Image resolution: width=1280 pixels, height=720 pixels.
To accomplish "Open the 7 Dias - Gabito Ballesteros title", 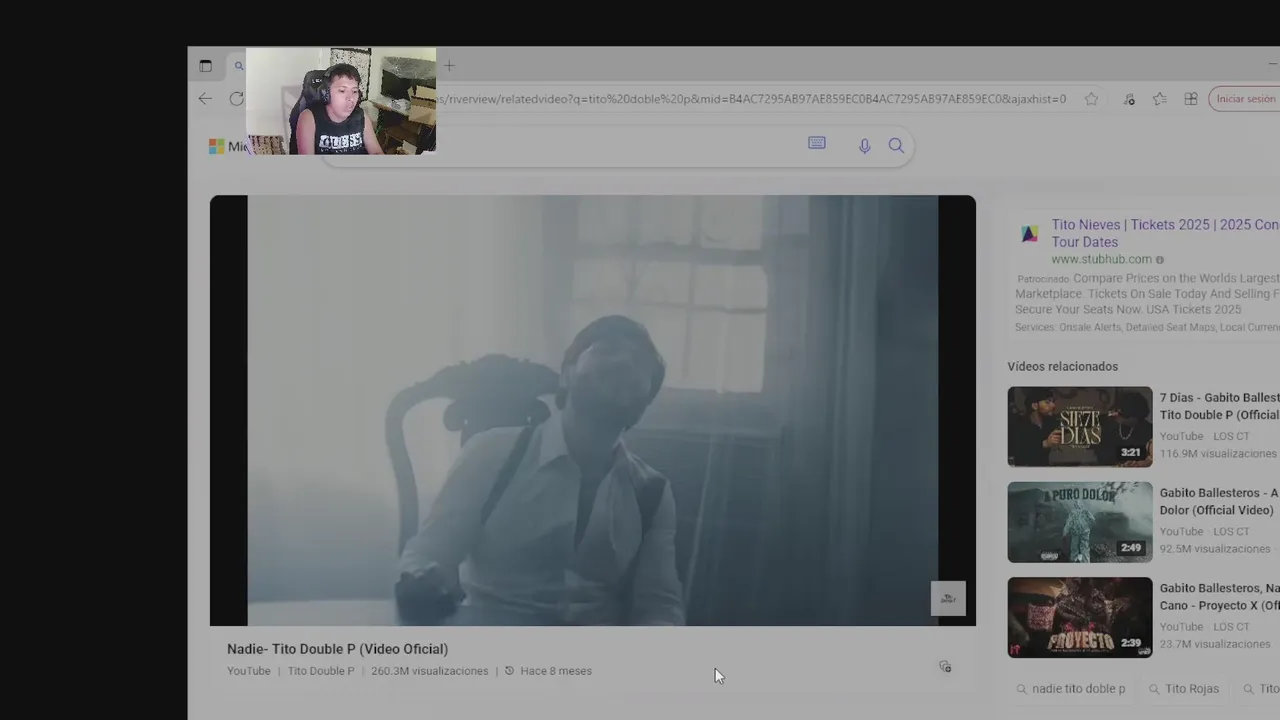I will [1219, 406].
